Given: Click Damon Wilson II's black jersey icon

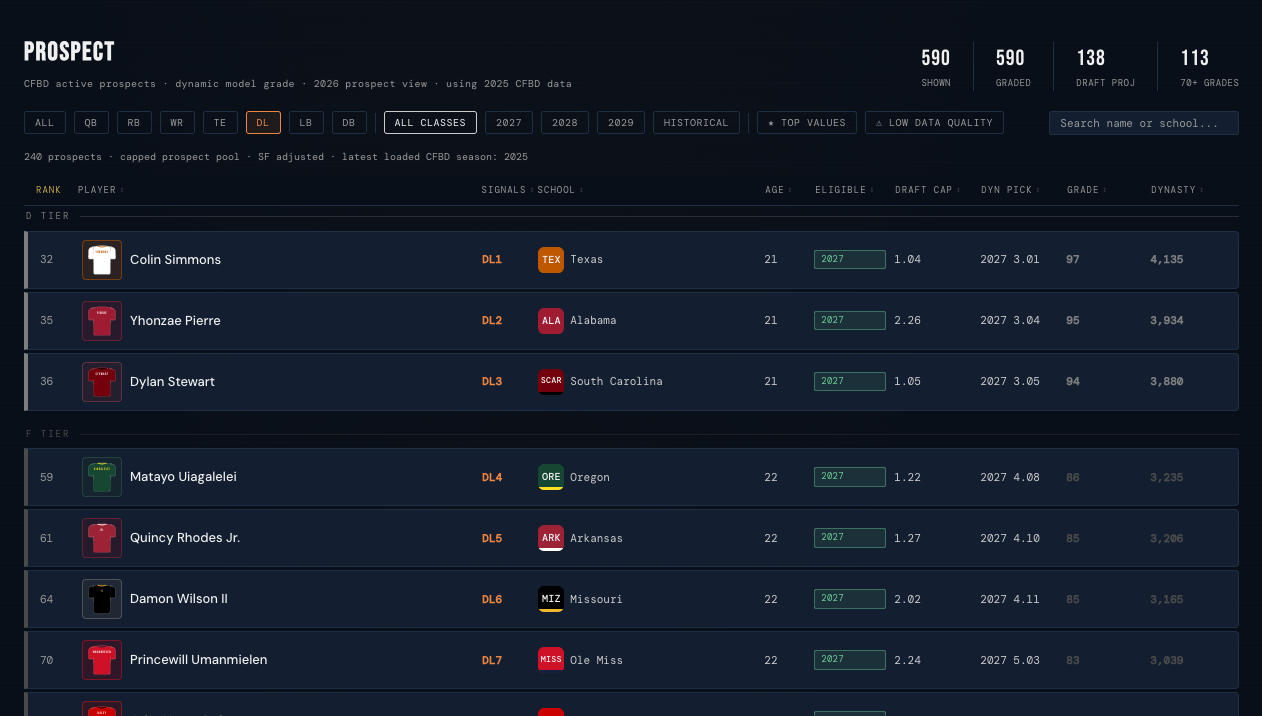Looking at the screenshot, I should [102, 599].
